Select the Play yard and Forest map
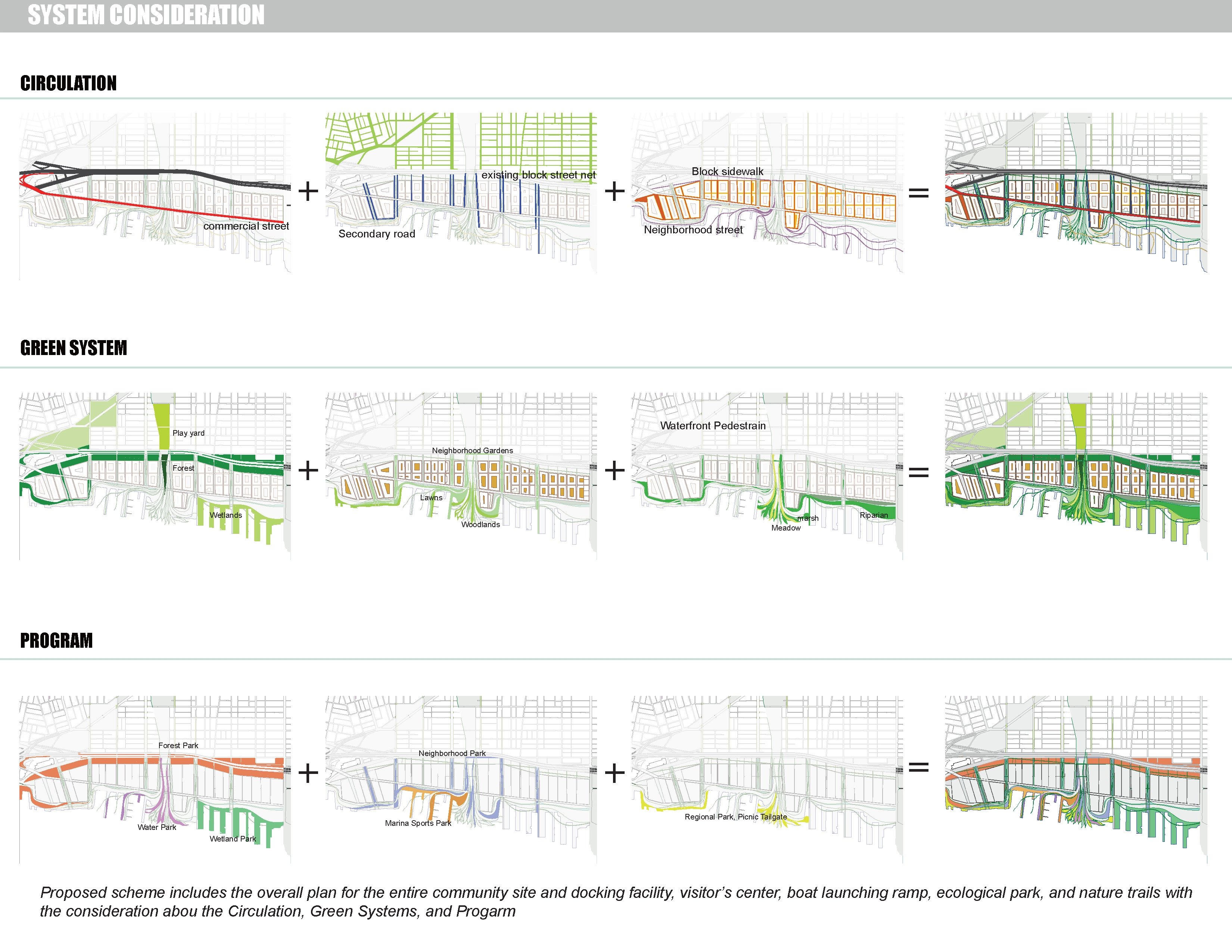The height and width of the screenshot is (952, 1232). click(x=155, y=476)
